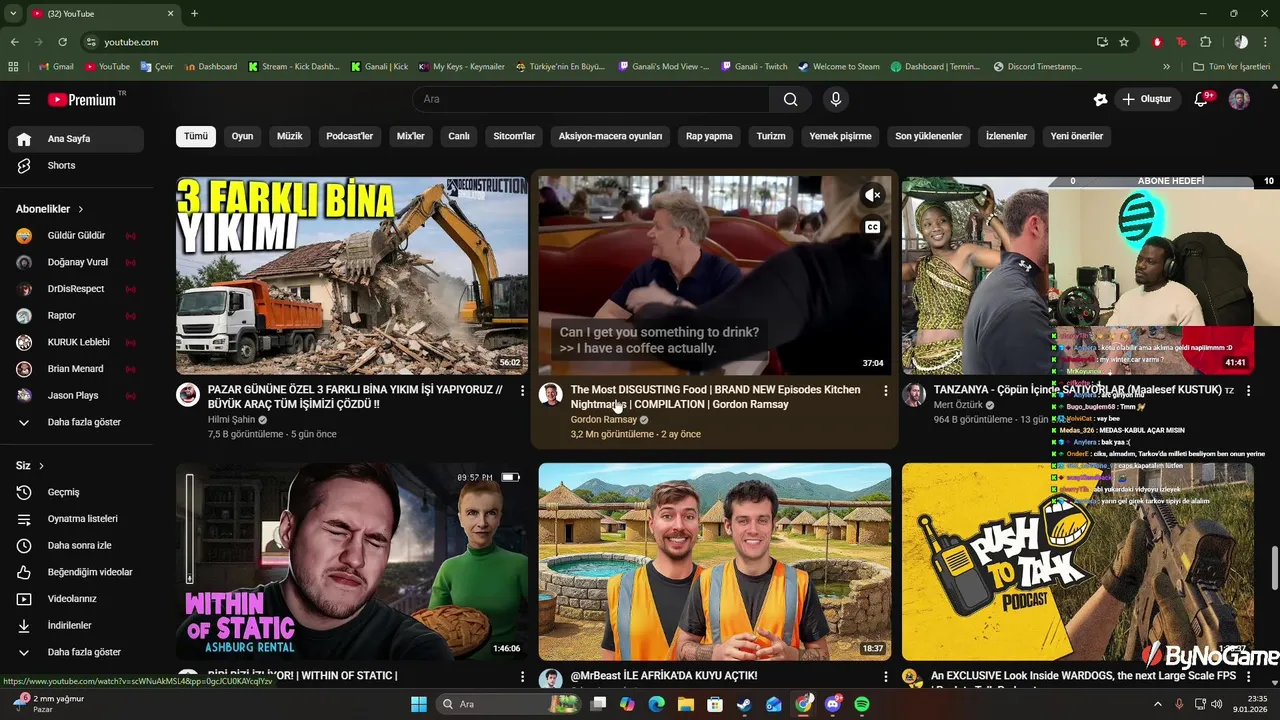This screenshot has width=1280, height=720.
Task: Select the Oyun filter chip
Action: [x=243, y=136]
